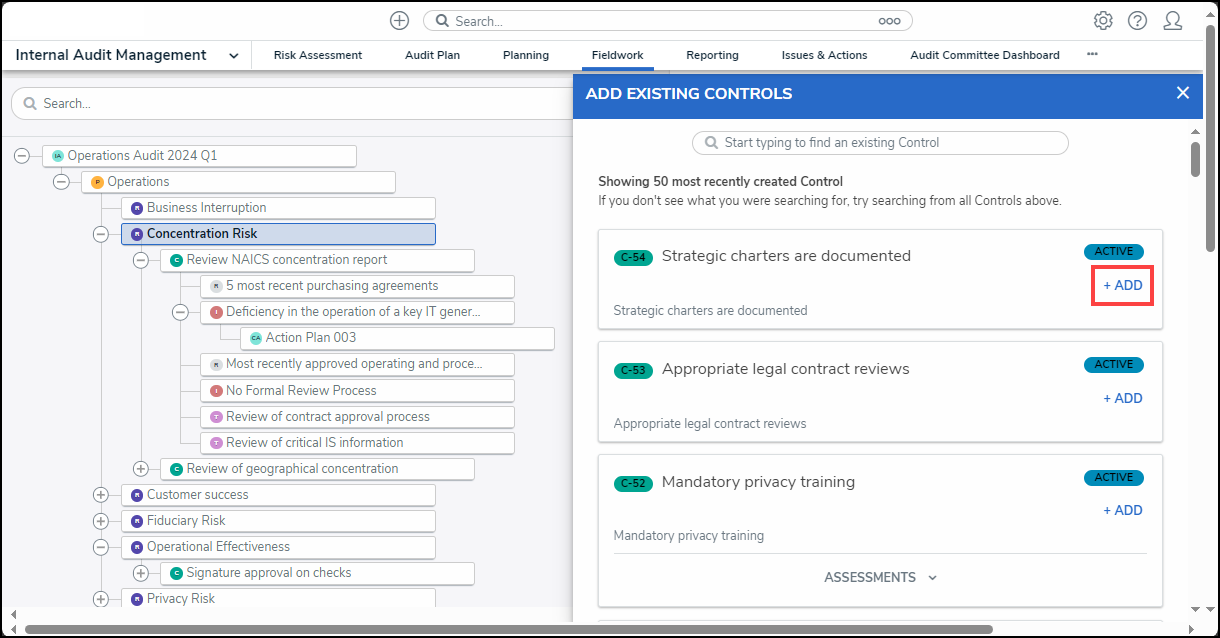Click the more tabs ellipsis icon
This screenshot has width=1220, height=638.
point(1092,55)
